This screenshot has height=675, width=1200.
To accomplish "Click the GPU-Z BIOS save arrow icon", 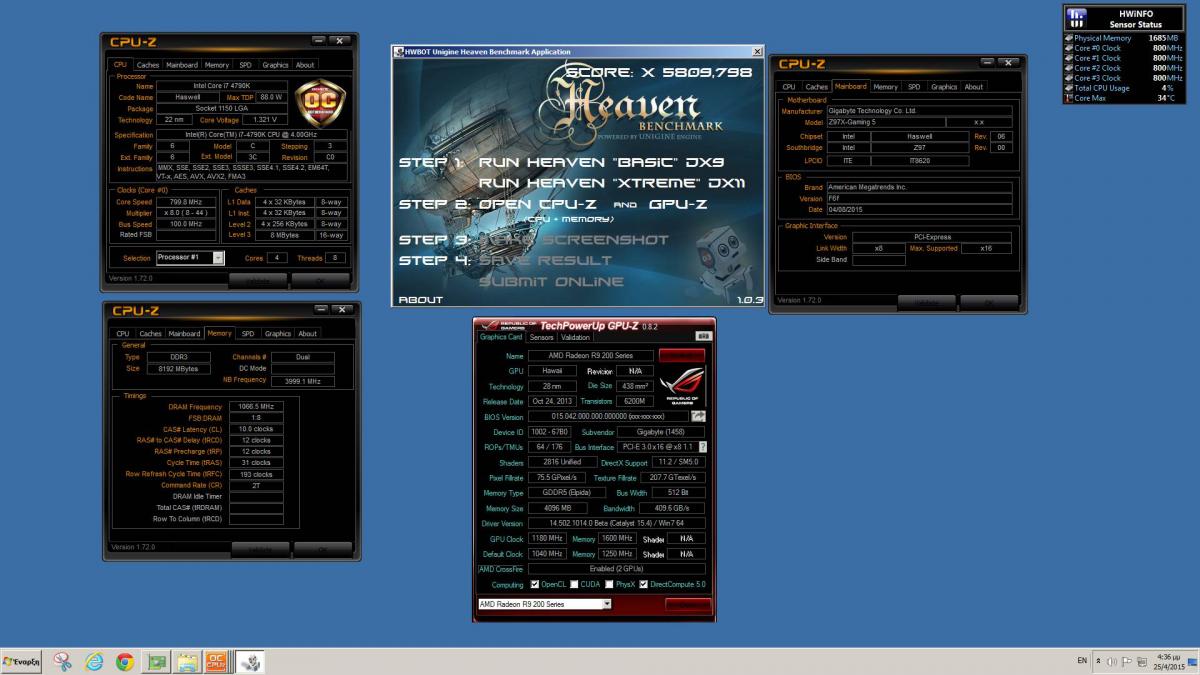I will pyautogui.click(x=698, y=416).
